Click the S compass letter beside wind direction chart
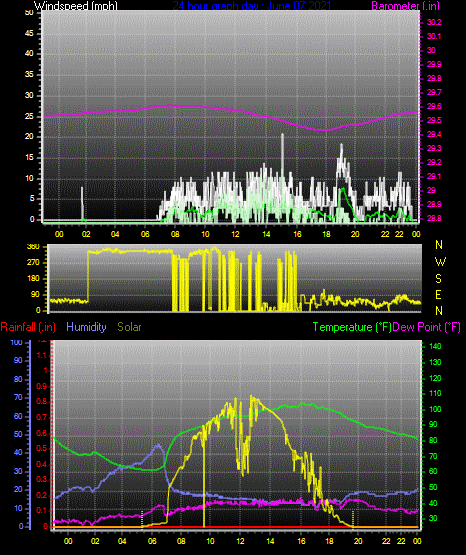This screenshot has width=466, height=555. click(438, 279)
